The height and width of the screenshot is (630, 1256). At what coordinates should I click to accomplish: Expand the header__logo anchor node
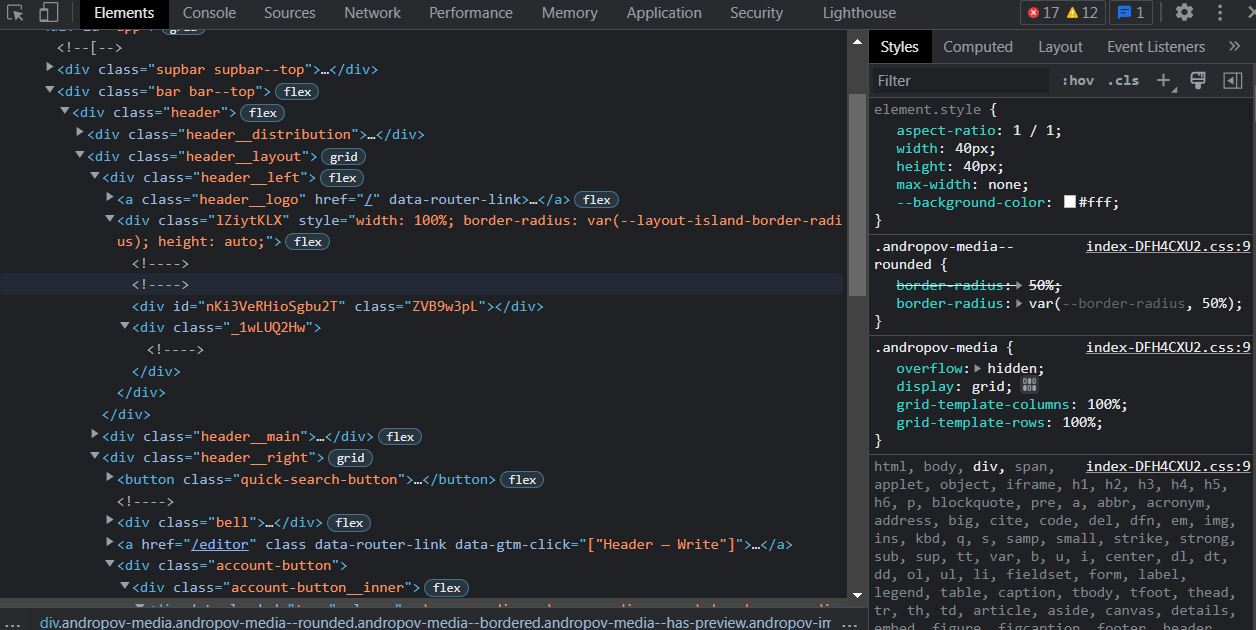coord(110,198)
